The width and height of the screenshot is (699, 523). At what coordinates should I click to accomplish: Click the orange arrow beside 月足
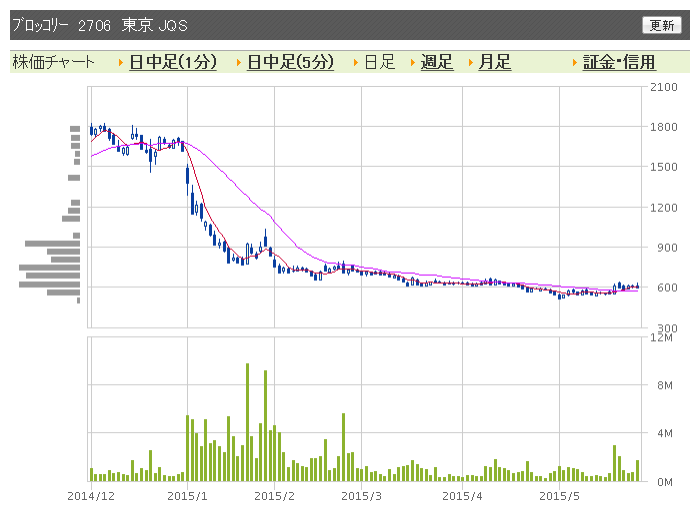pos(471,63)
